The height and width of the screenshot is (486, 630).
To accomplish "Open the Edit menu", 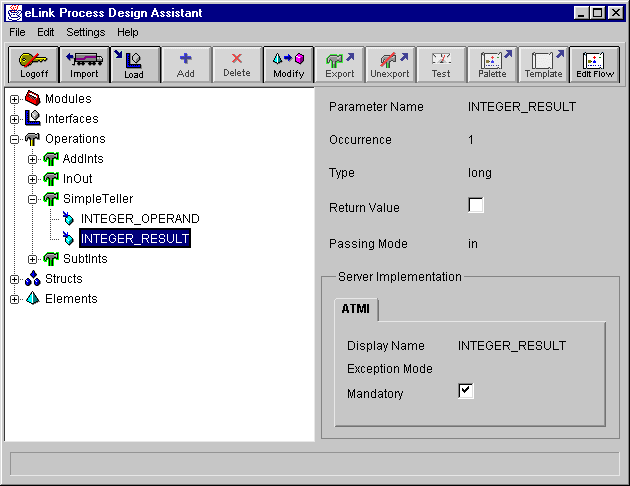I will point(45,32).
